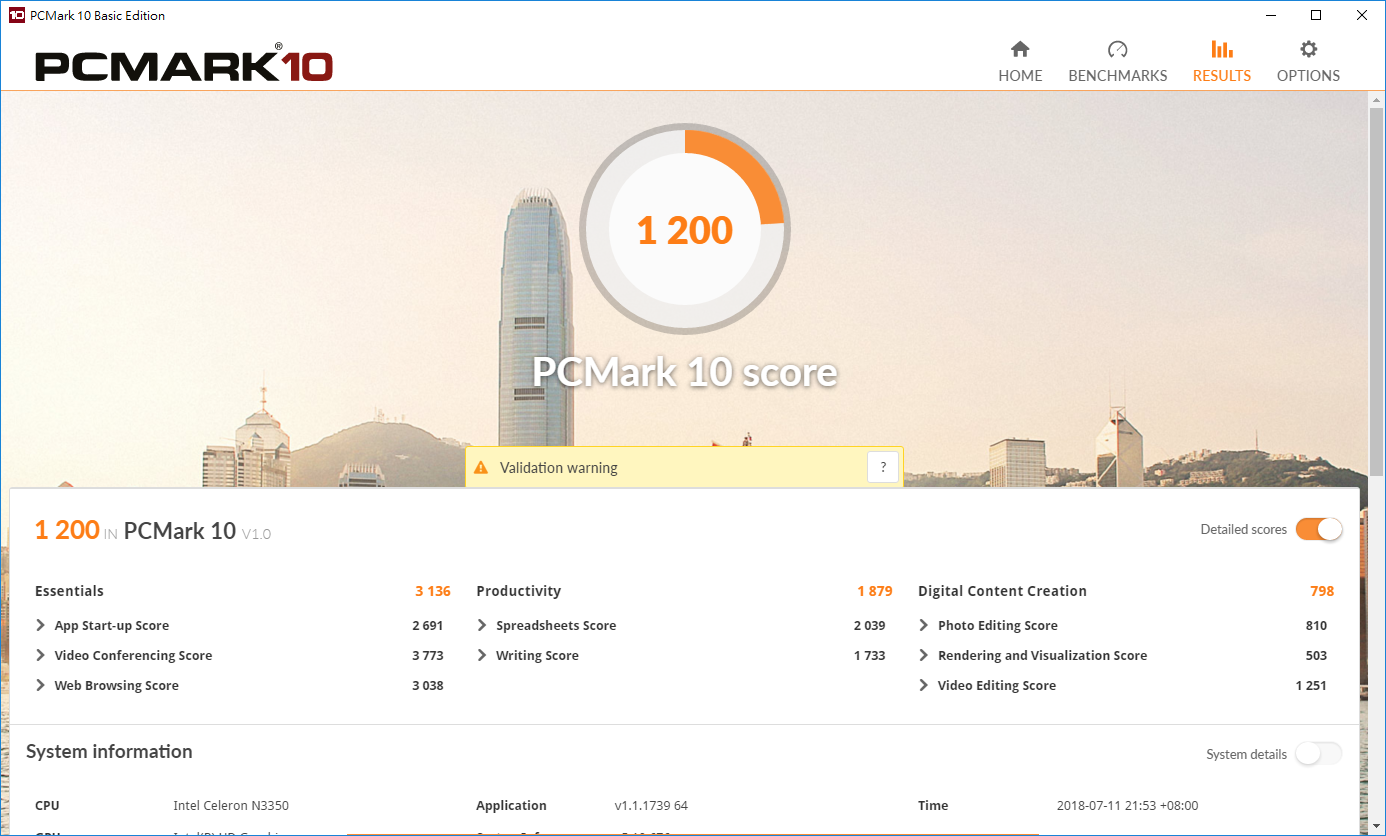Click Spreadsheets score value 2 039
Viewport: 1386px width, 836px height.
click(870, 625)
